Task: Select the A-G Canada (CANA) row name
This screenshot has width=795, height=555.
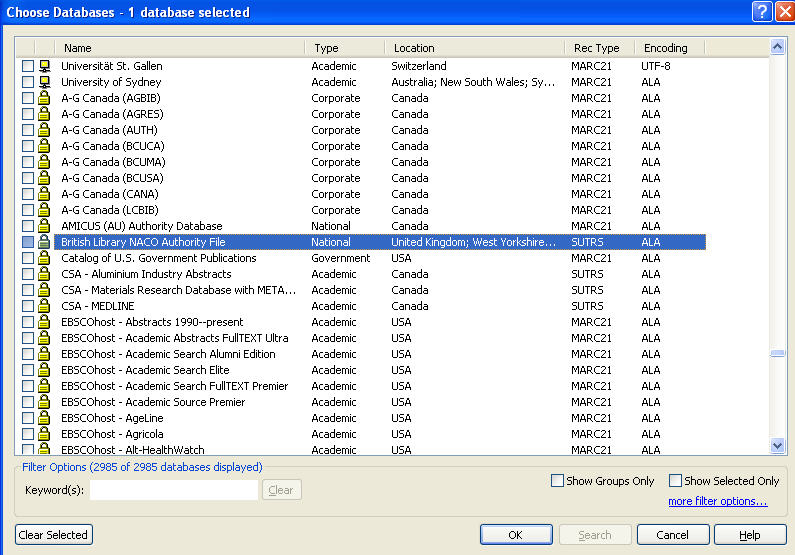Action: click(110, 194)
